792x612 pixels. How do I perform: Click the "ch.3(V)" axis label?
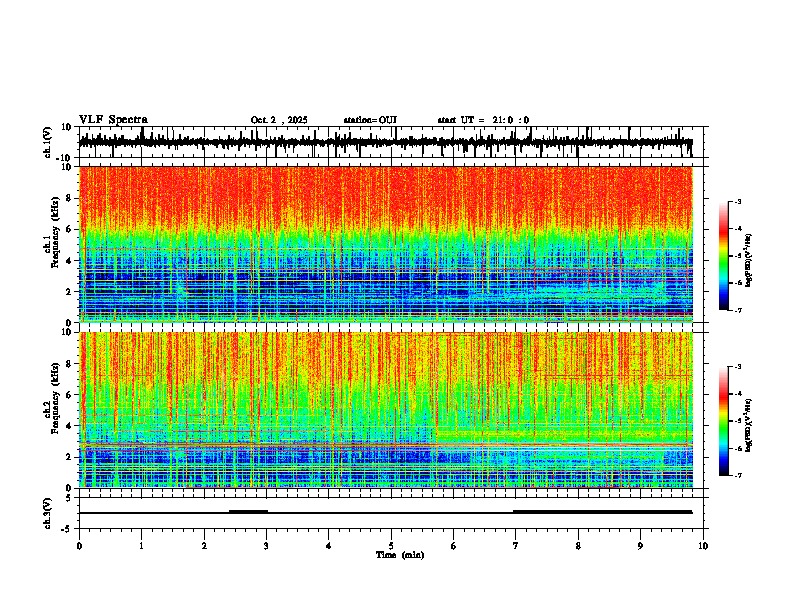point(49,513)
